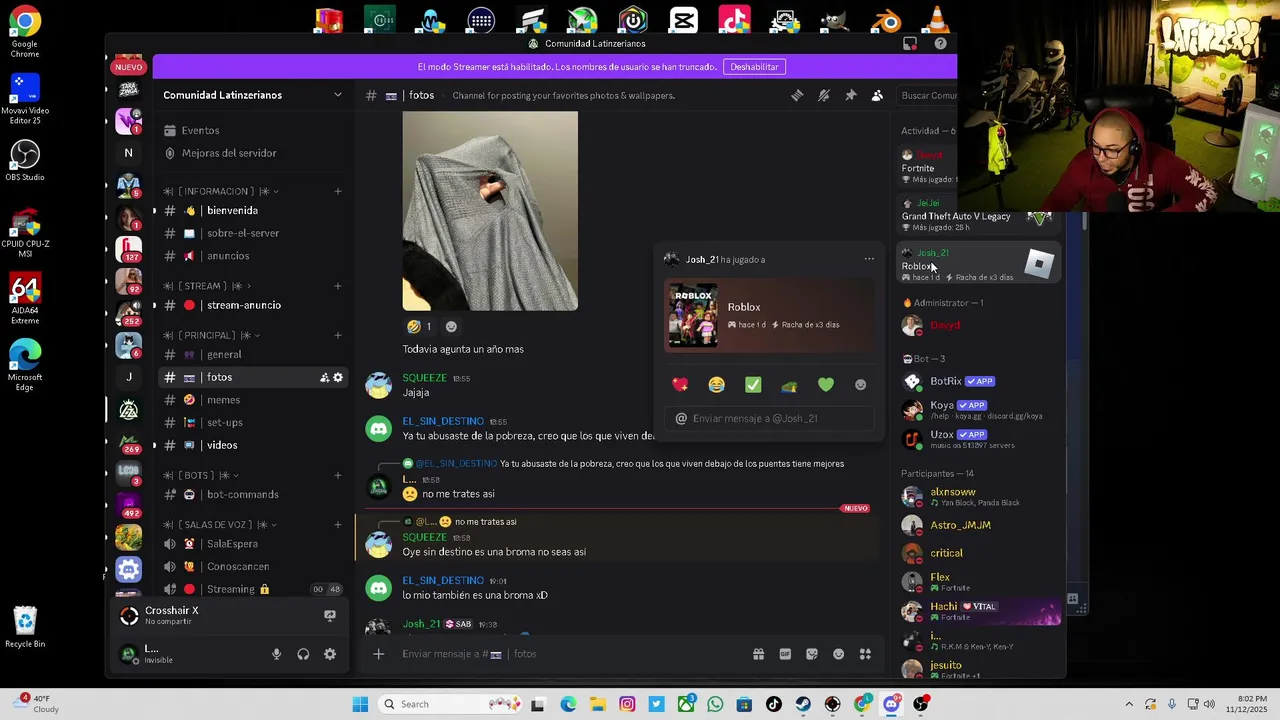1280x720 pixels.
Task: Switch to the set-ups channel
Action: point(254,423)
